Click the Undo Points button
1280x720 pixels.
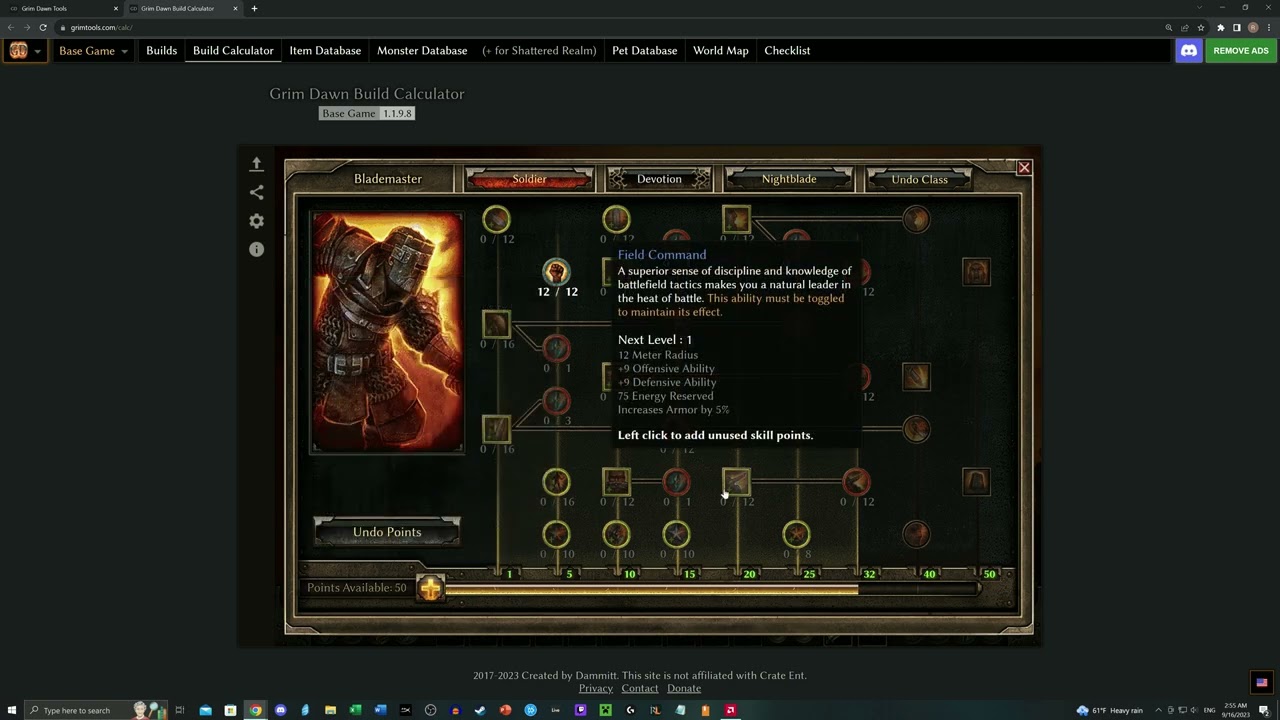pyautogui.click(x=387, y=532)
